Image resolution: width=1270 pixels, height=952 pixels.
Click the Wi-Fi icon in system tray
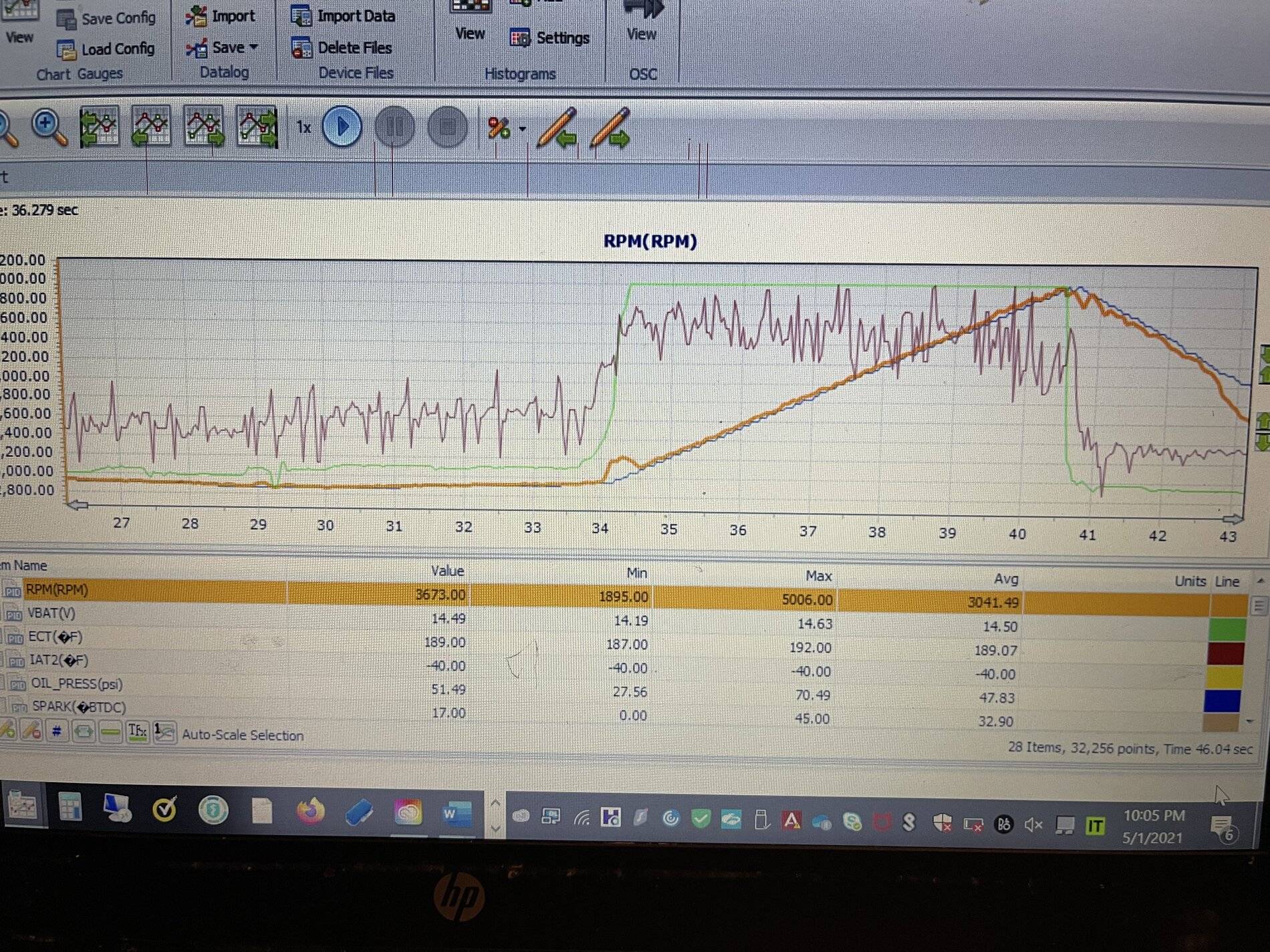pos(582,817)
